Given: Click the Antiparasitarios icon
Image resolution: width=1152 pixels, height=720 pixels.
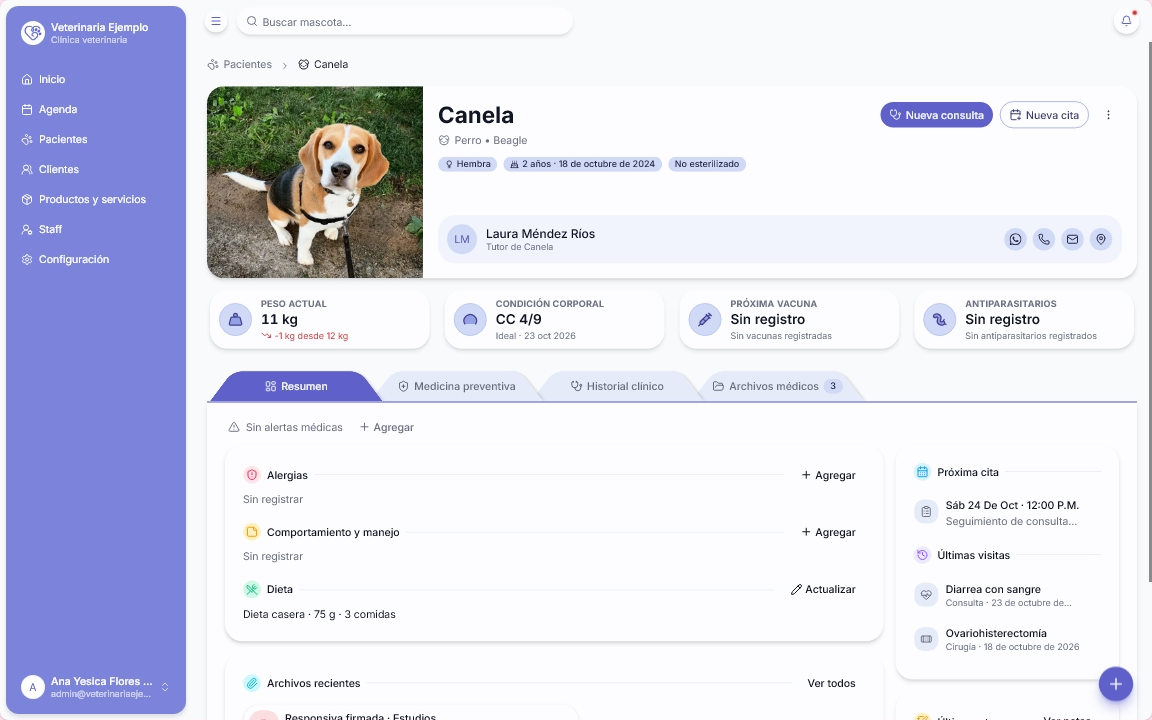Looking at the screenshot, I should click(x=940, y=320).
